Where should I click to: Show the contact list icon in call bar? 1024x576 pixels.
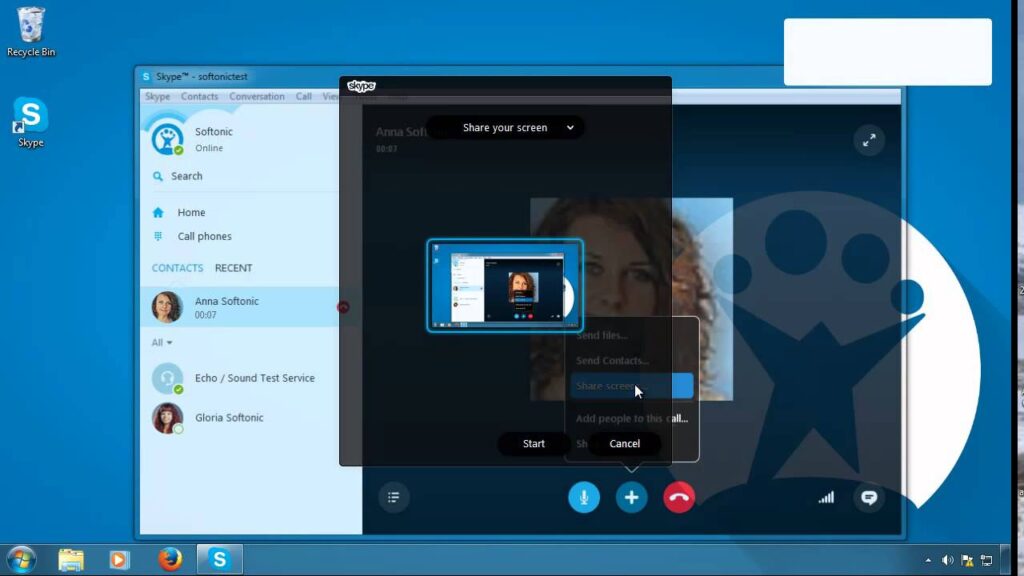click(x=393, y=498)
